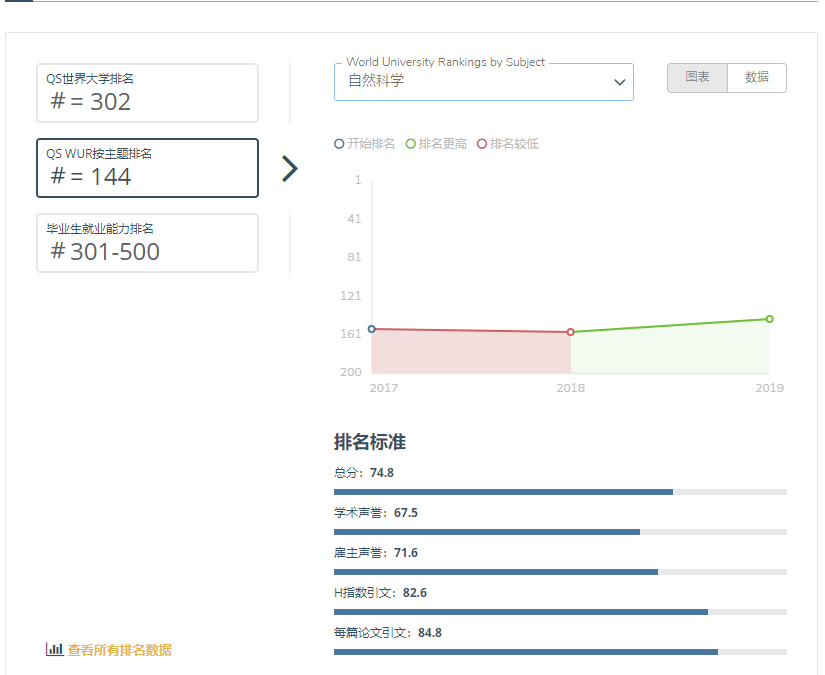The image size is (825, 675).
Task: Click the red 排名较低 legend marker
Action: (x=482, y=144)
